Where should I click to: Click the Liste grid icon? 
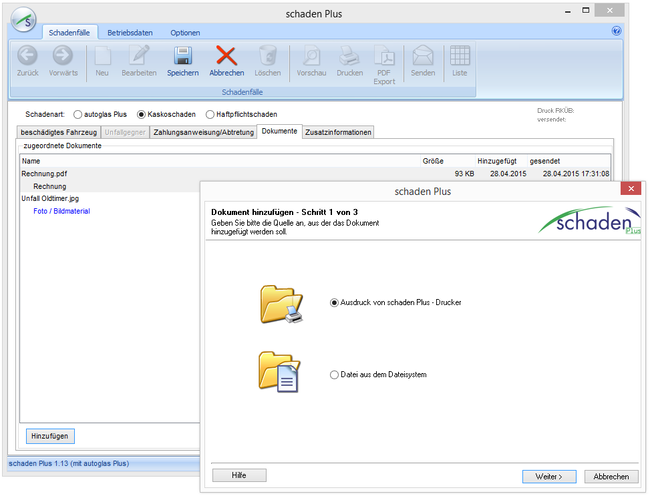pos(459,56)
